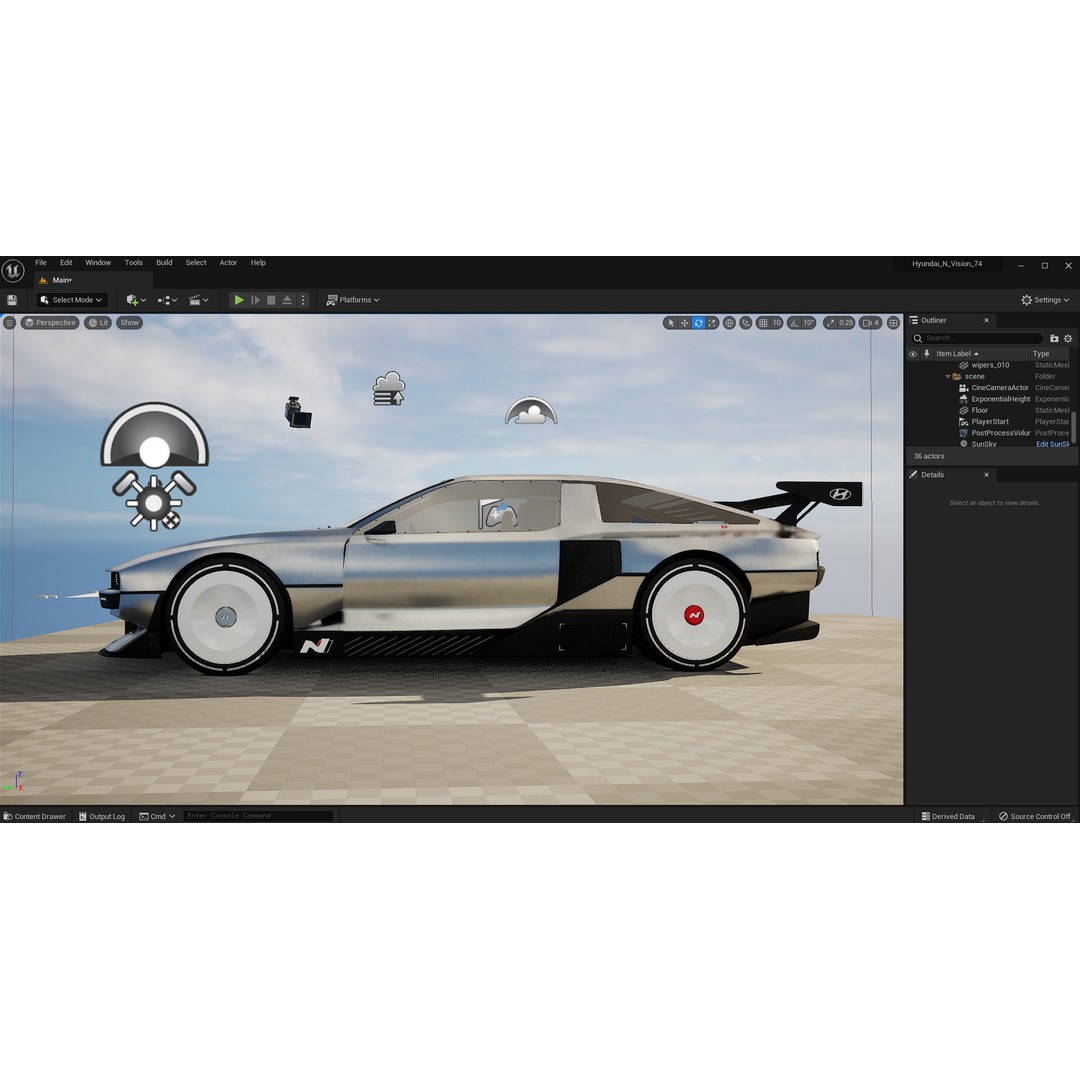
Task: Open the Help menu
Action: (258, 263)
